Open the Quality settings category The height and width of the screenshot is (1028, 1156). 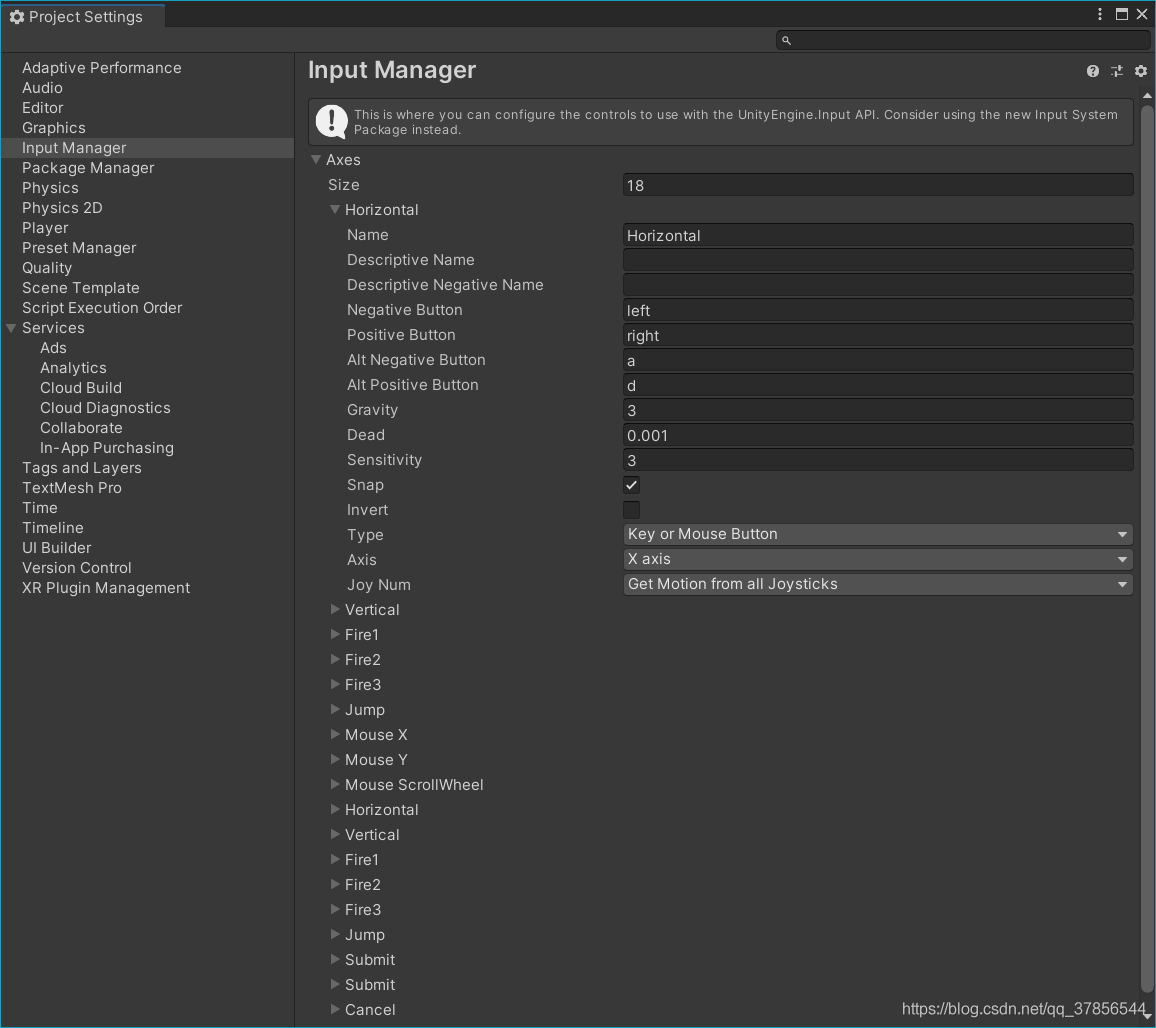(47, 268)
